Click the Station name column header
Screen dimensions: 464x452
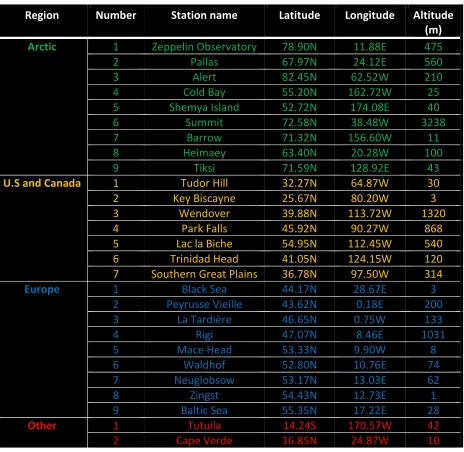pos(204,15)
